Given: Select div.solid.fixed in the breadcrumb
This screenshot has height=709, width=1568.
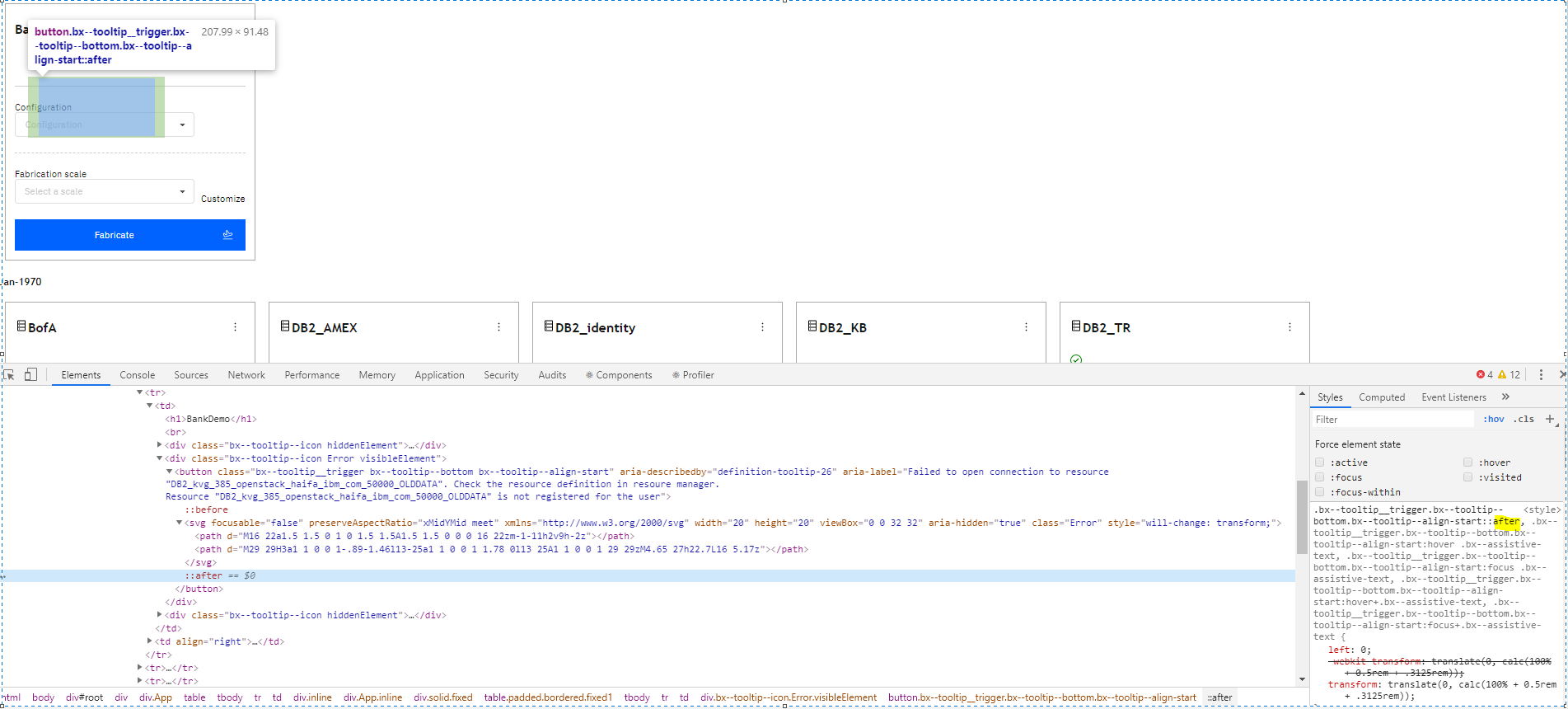Looking at the screenshot, I should pos(443,697).
